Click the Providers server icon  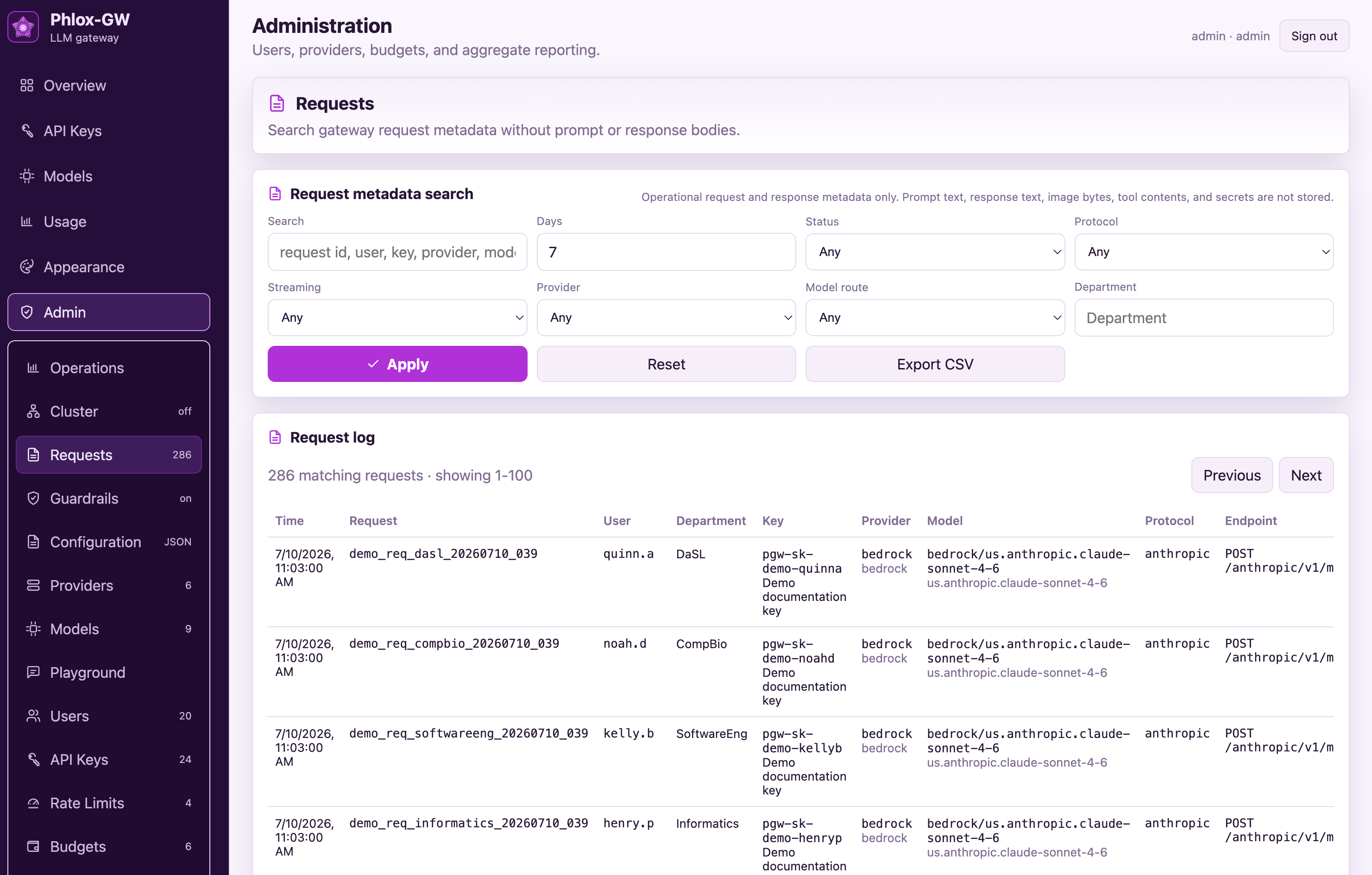tap(34, 585)
